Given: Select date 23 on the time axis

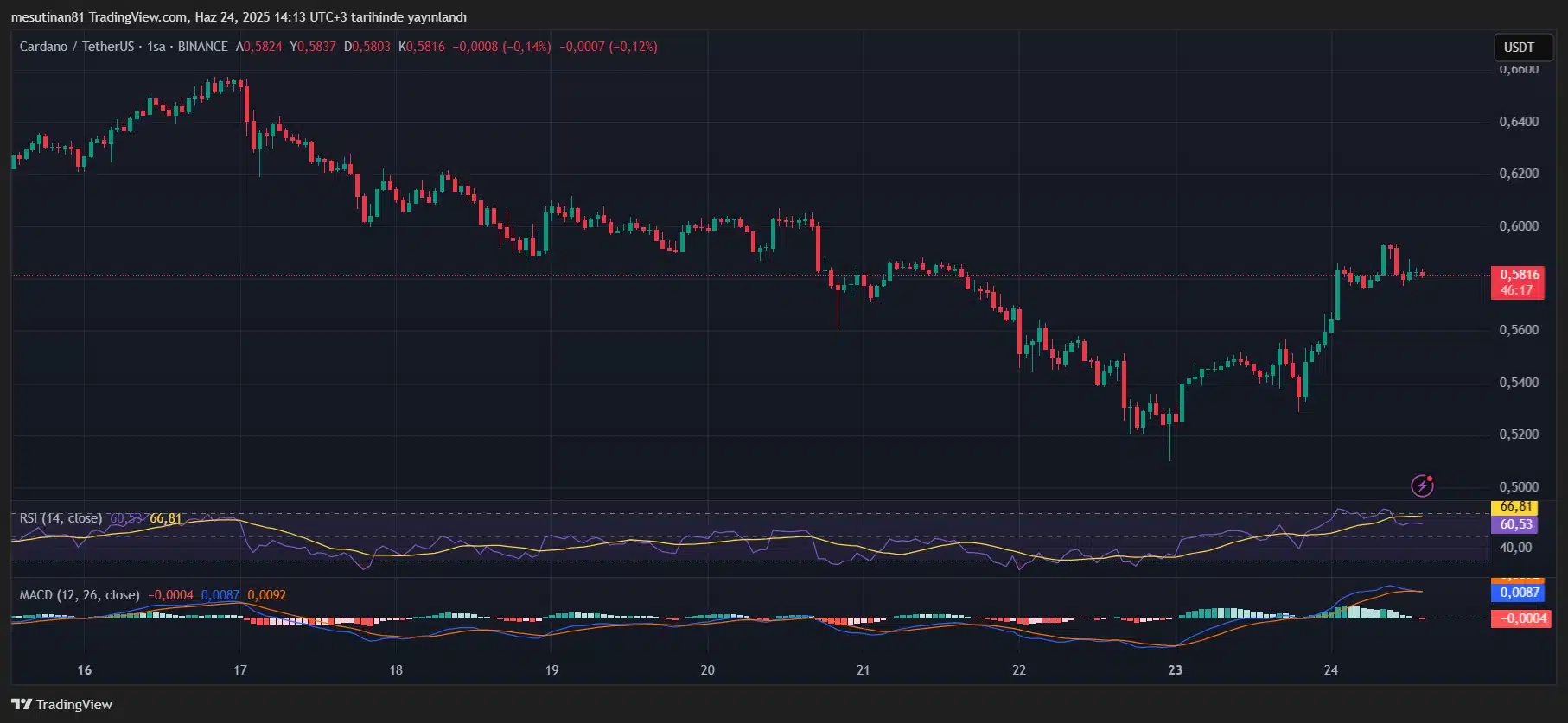Looking at the screenshot, I should pos(1175,670).
